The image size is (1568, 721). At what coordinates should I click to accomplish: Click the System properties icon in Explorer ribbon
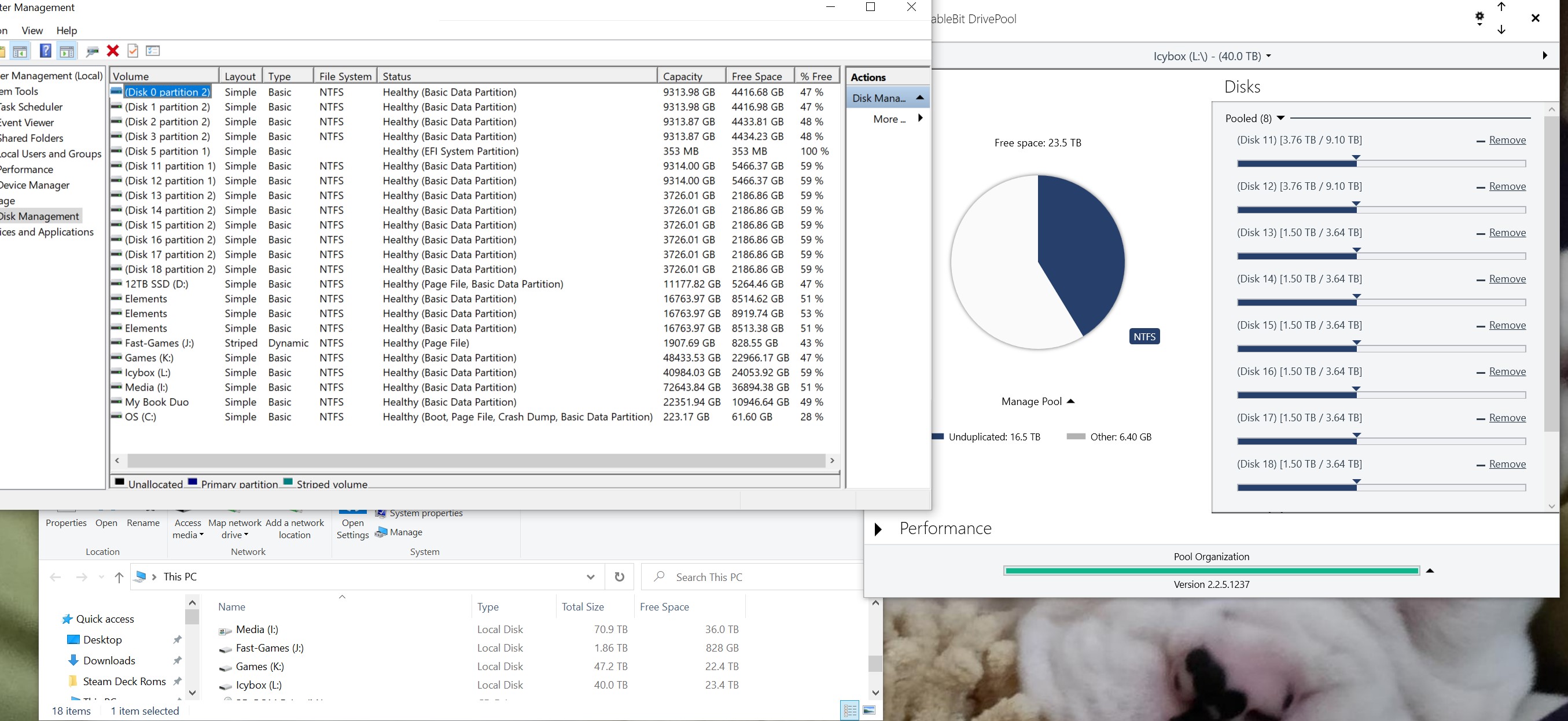pyautogui.click(x=381, y=513)
